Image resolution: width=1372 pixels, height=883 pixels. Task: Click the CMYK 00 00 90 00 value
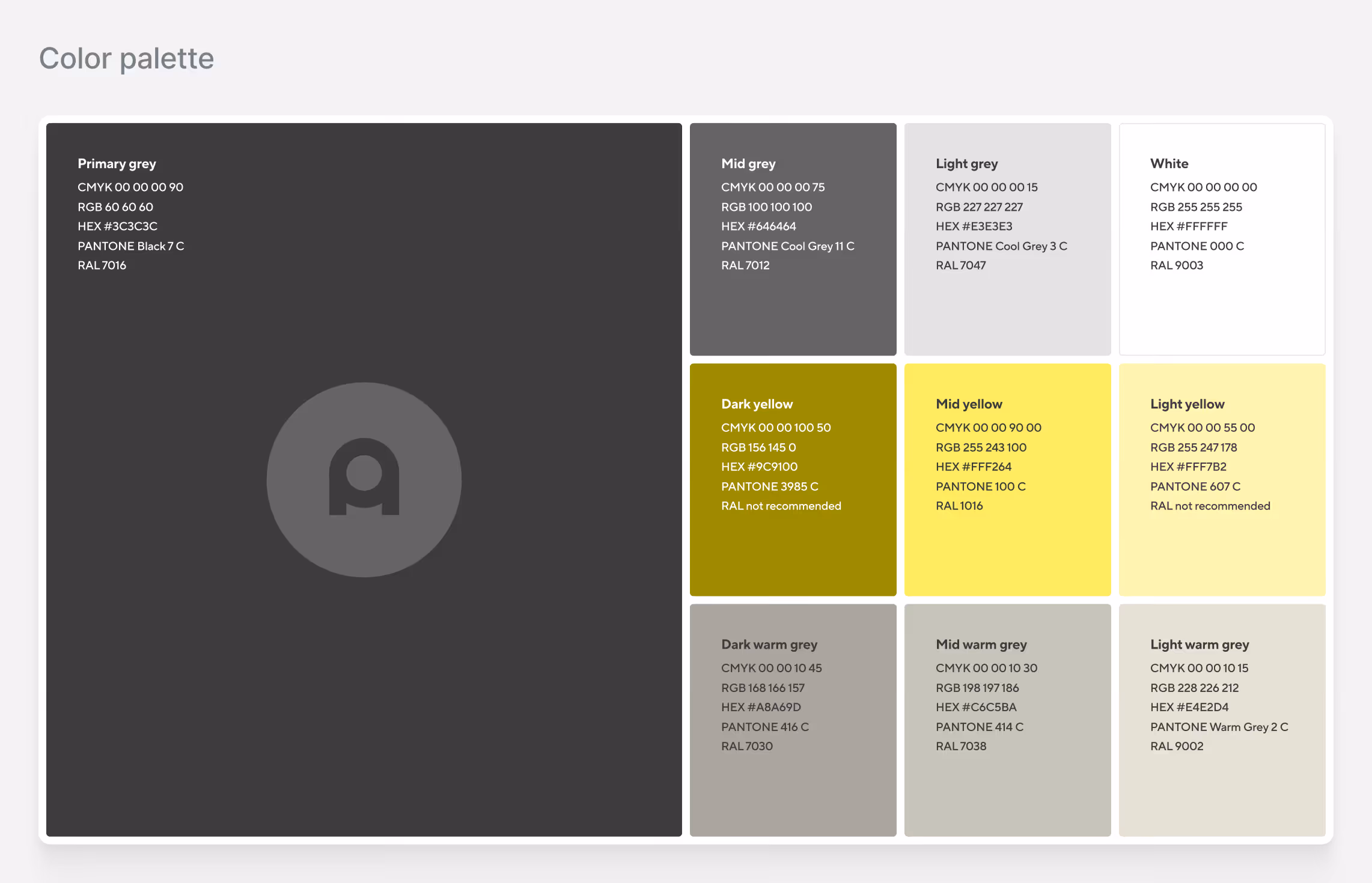click(988, 428)
